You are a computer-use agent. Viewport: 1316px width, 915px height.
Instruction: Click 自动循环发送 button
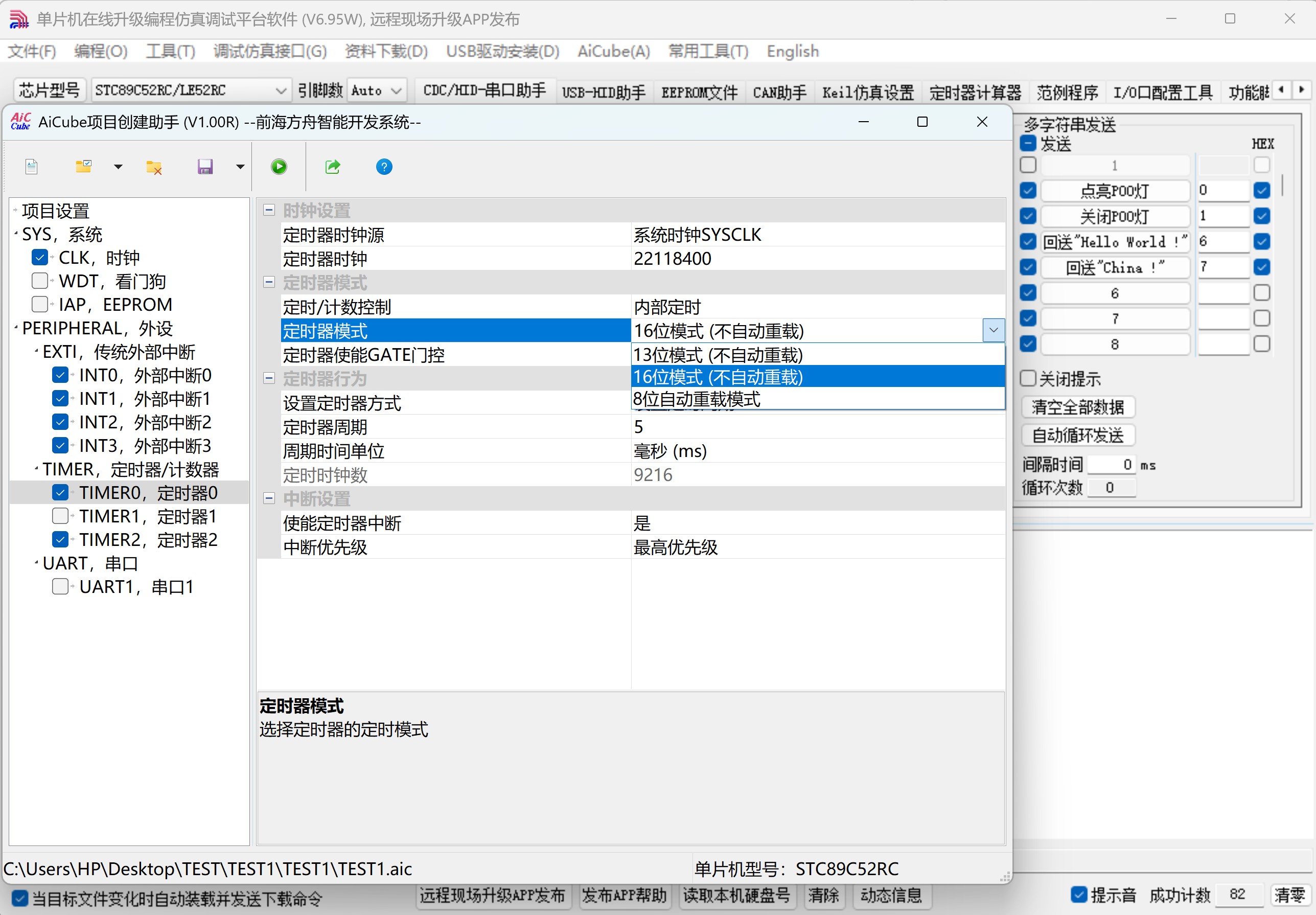[x=1077, y=435]
